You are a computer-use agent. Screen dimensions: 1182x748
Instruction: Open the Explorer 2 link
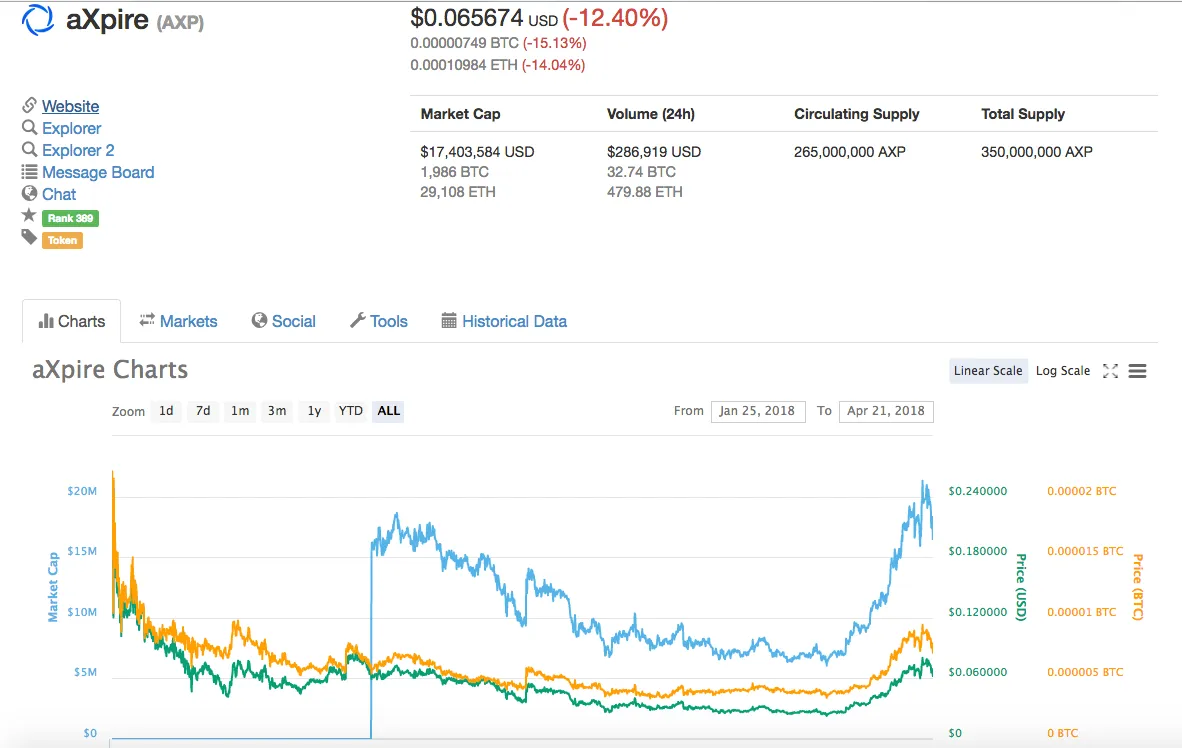coord(78,150)
